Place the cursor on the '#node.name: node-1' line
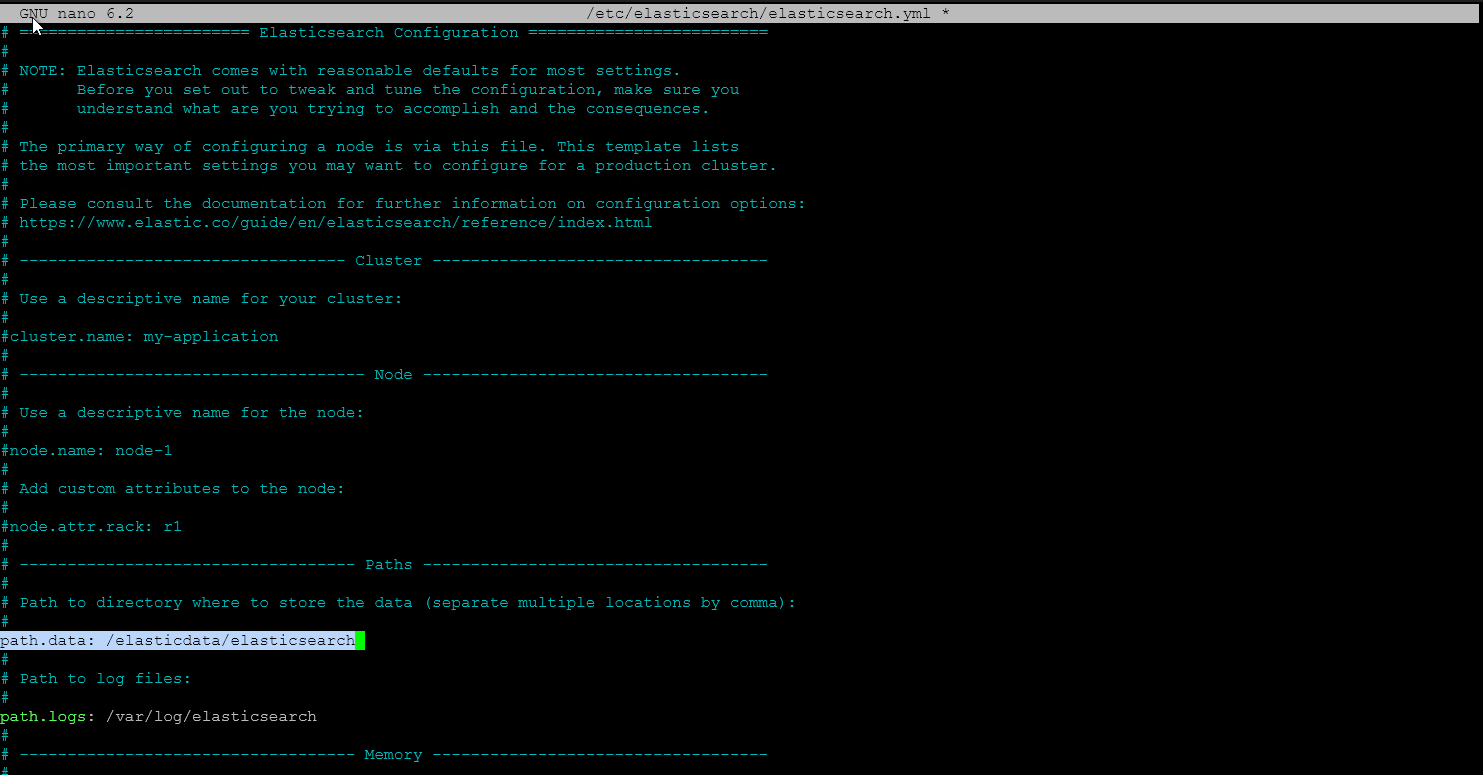The height and width of the screenshot is (775, 1483). click(87, 451)
